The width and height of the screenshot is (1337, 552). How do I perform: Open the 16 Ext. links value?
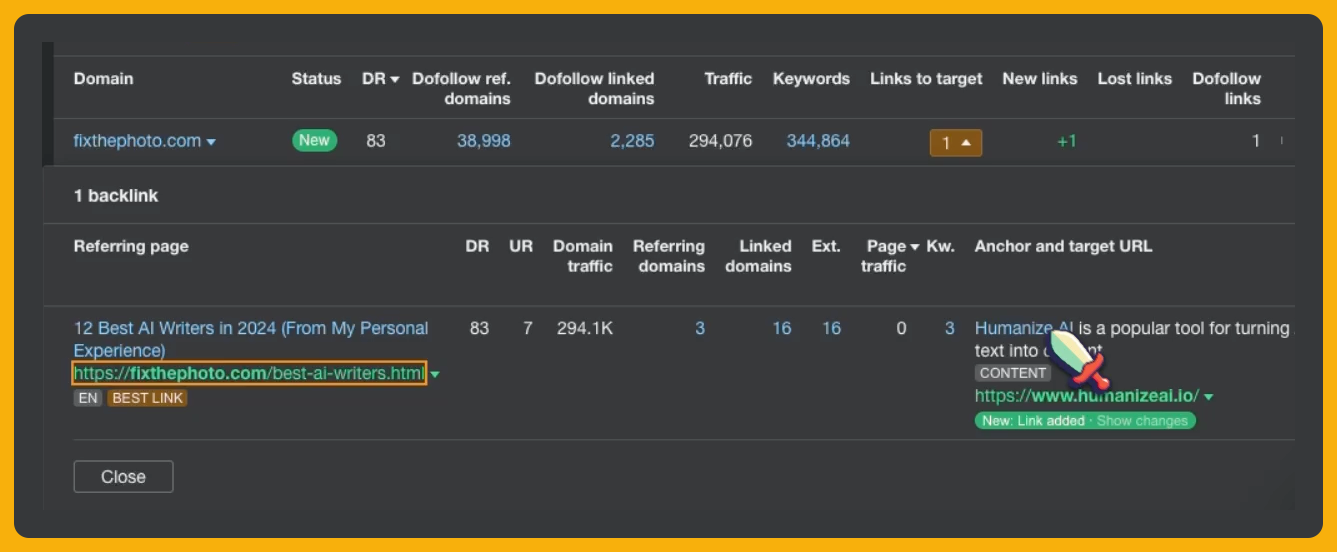pos(832,328)
